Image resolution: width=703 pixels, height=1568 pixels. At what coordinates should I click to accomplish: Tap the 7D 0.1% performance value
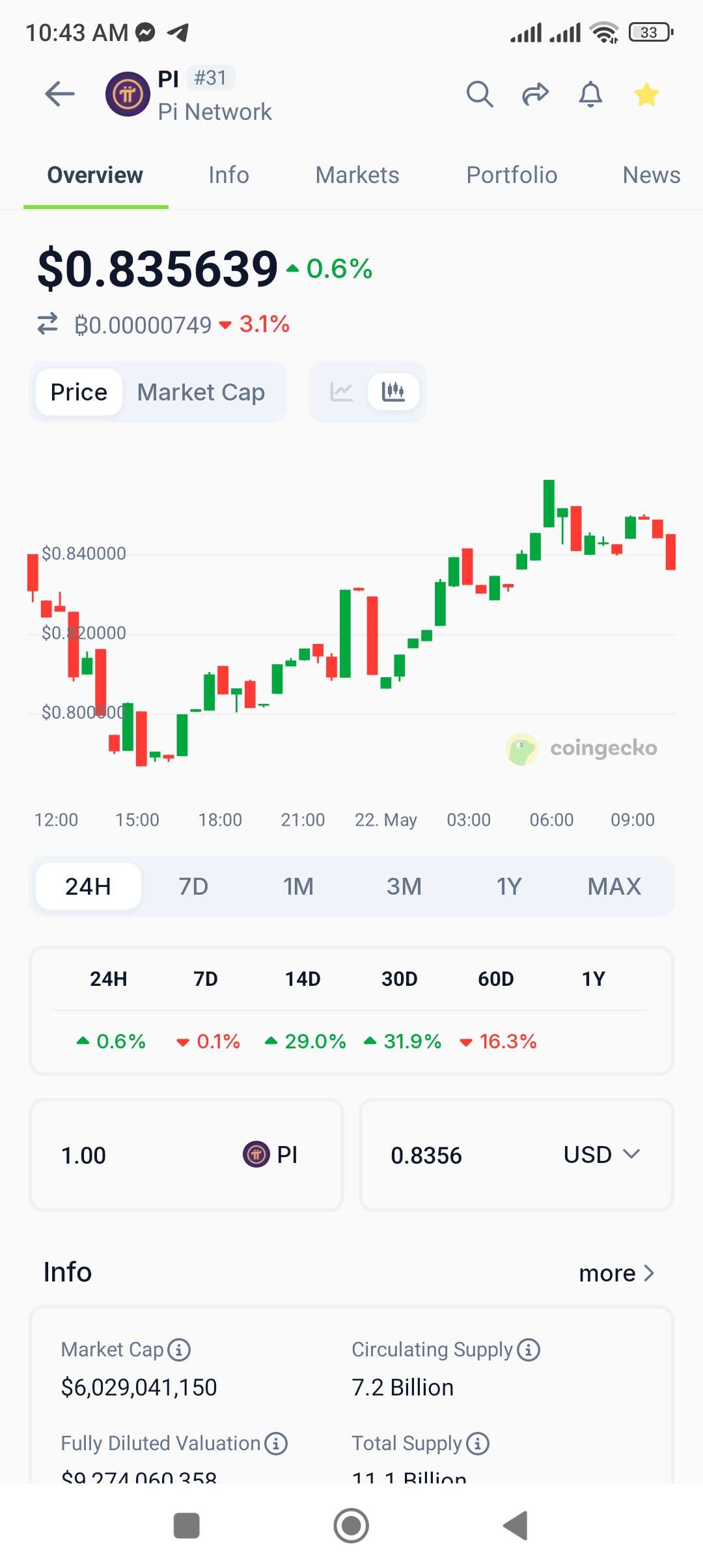(208, 1041)
